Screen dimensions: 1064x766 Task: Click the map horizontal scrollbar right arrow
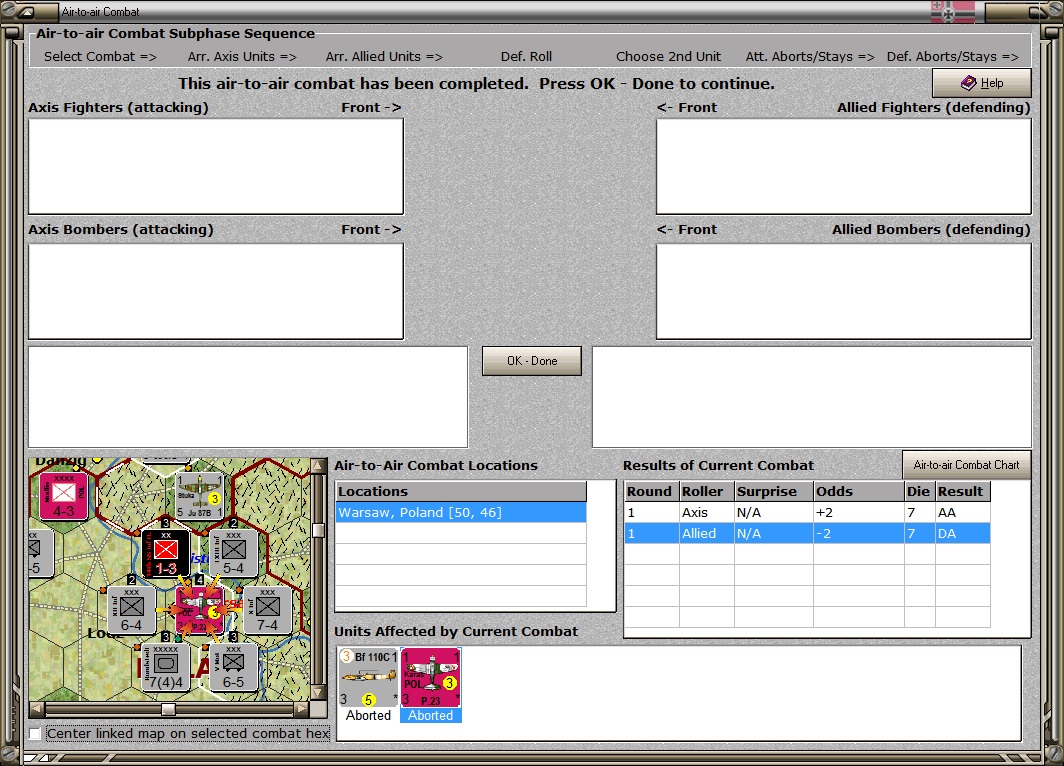click(302, 709)
